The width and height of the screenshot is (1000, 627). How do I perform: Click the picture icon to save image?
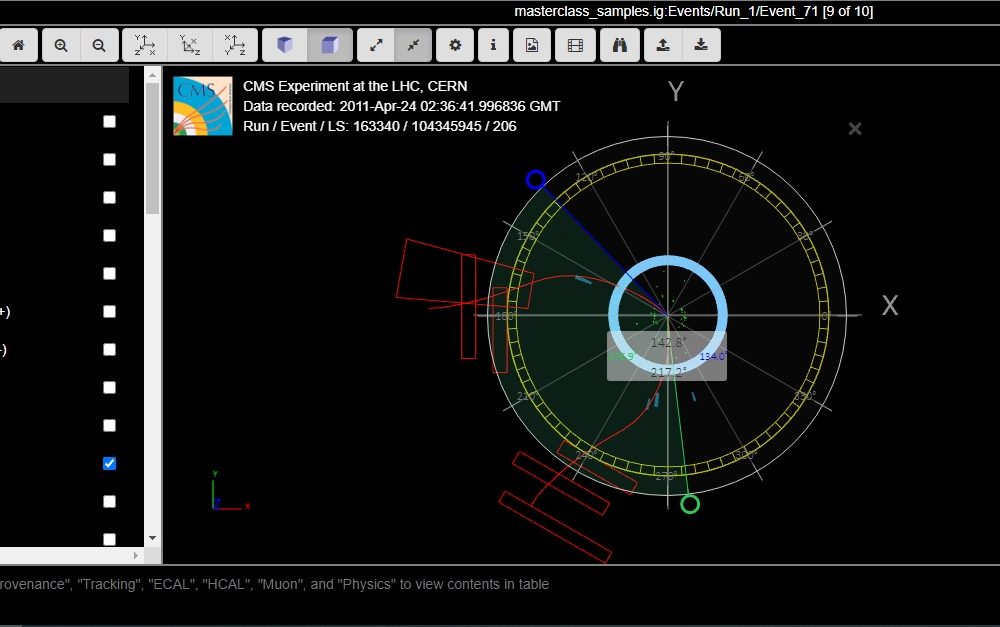(532, 45)
